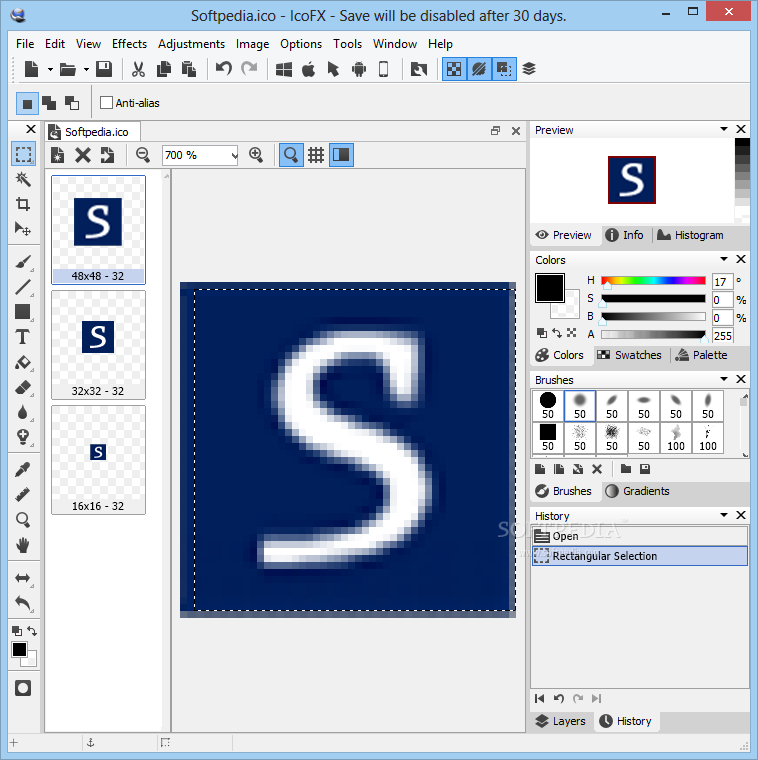Open the Adjustments menu
758x760 pixels.
click(x=191, y=44)
